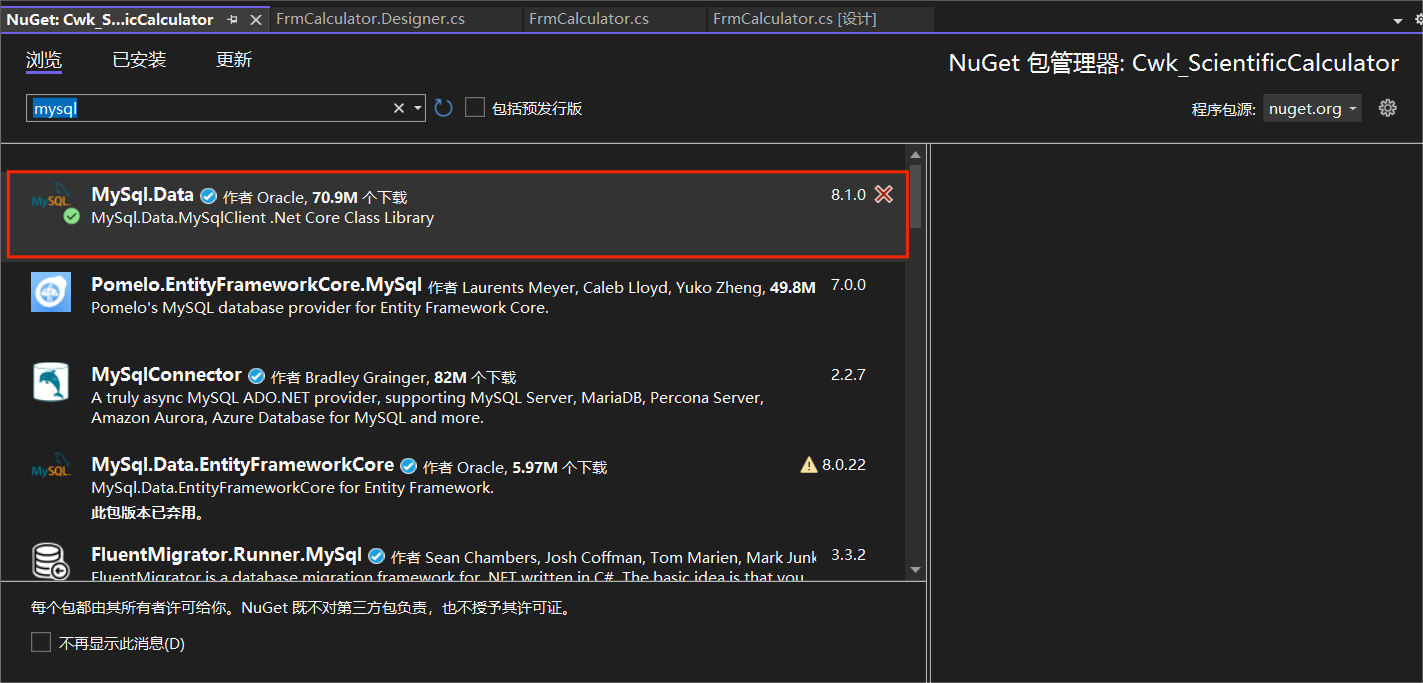
Task: Select the Pomelo.EntityFrameworkCore.MySql package title
Action: (x=257, y=285)
